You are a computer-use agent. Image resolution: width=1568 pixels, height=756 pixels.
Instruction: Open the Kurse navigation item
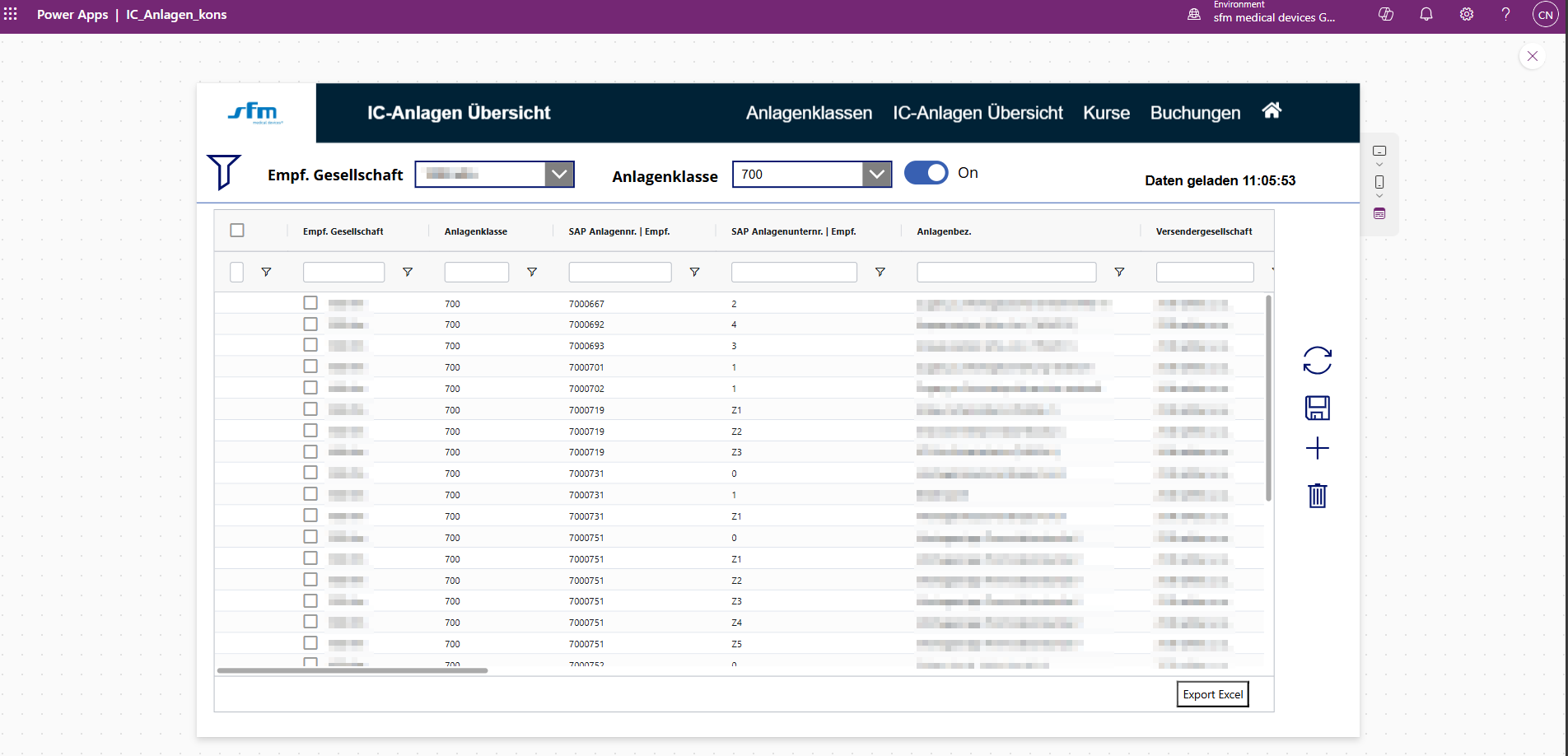(x=1105, y=113)
